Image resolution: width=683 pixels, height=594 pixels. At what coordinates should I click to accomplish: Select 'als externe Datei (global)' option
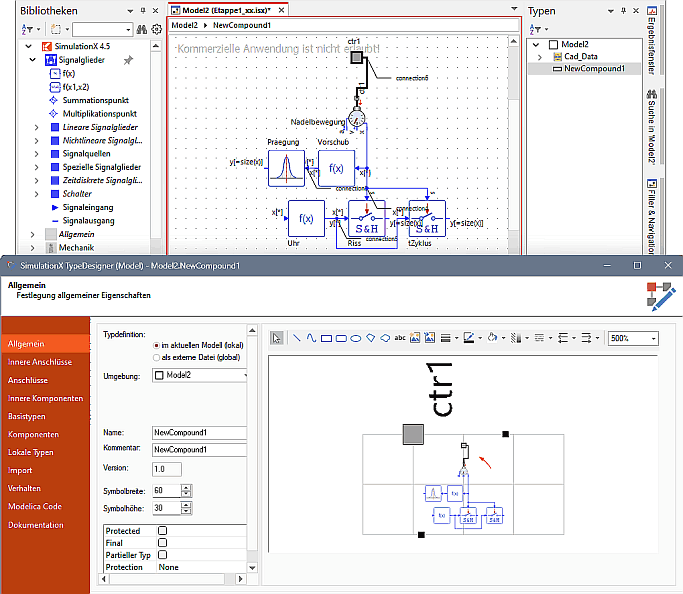[155, 356]
